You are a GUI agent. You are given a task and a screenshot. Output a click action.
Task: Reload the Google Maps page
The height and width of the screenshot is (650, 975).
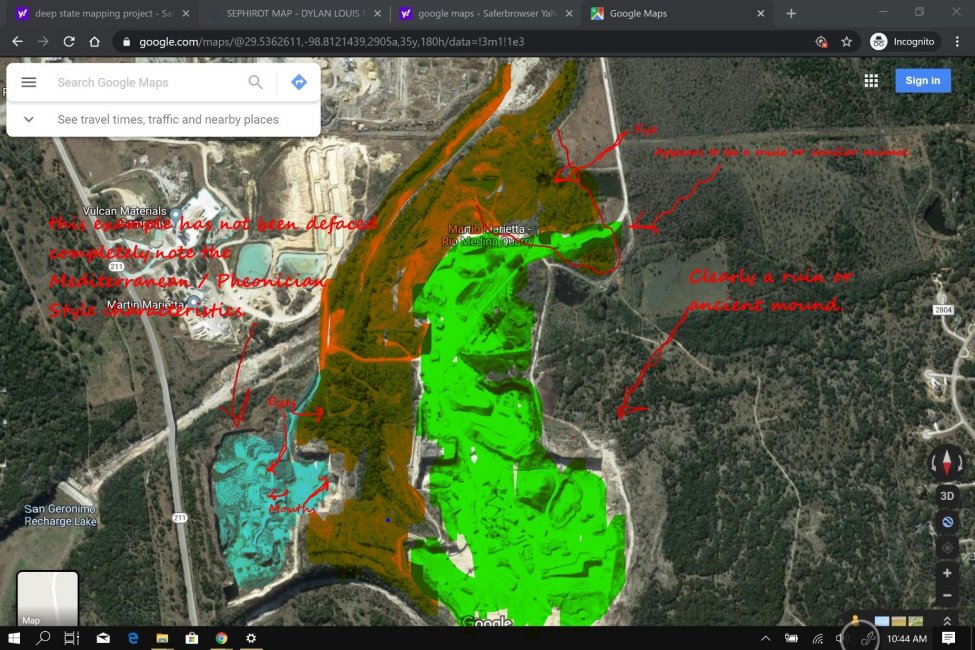(x=69, y=42)
